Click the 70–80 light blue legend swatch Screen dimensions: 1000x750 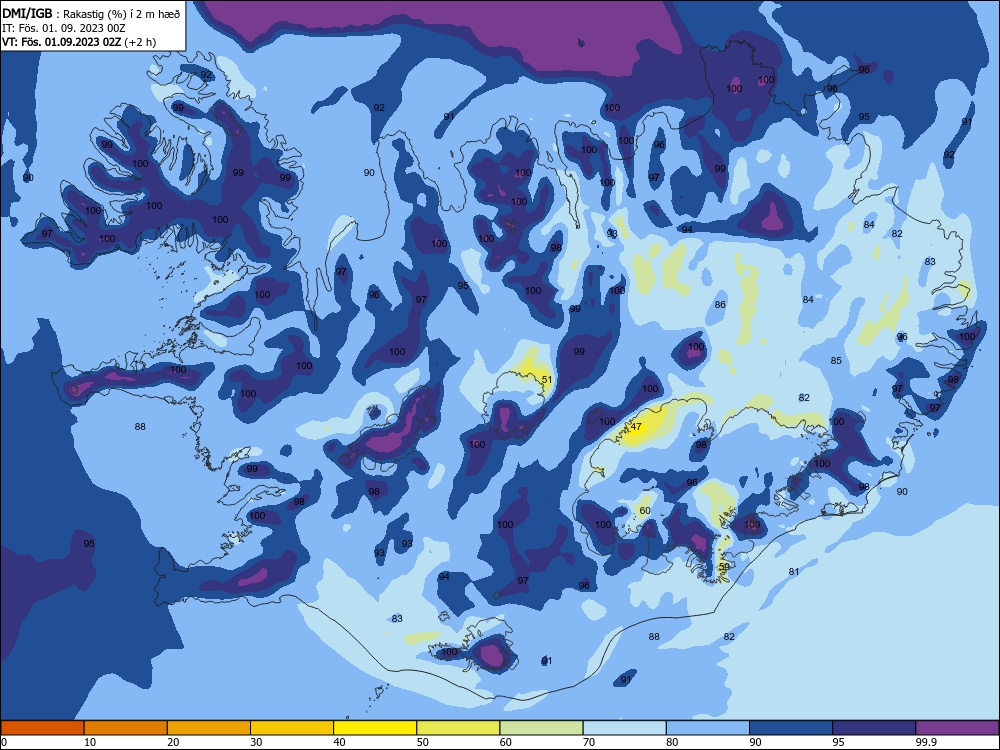point(624,728)
